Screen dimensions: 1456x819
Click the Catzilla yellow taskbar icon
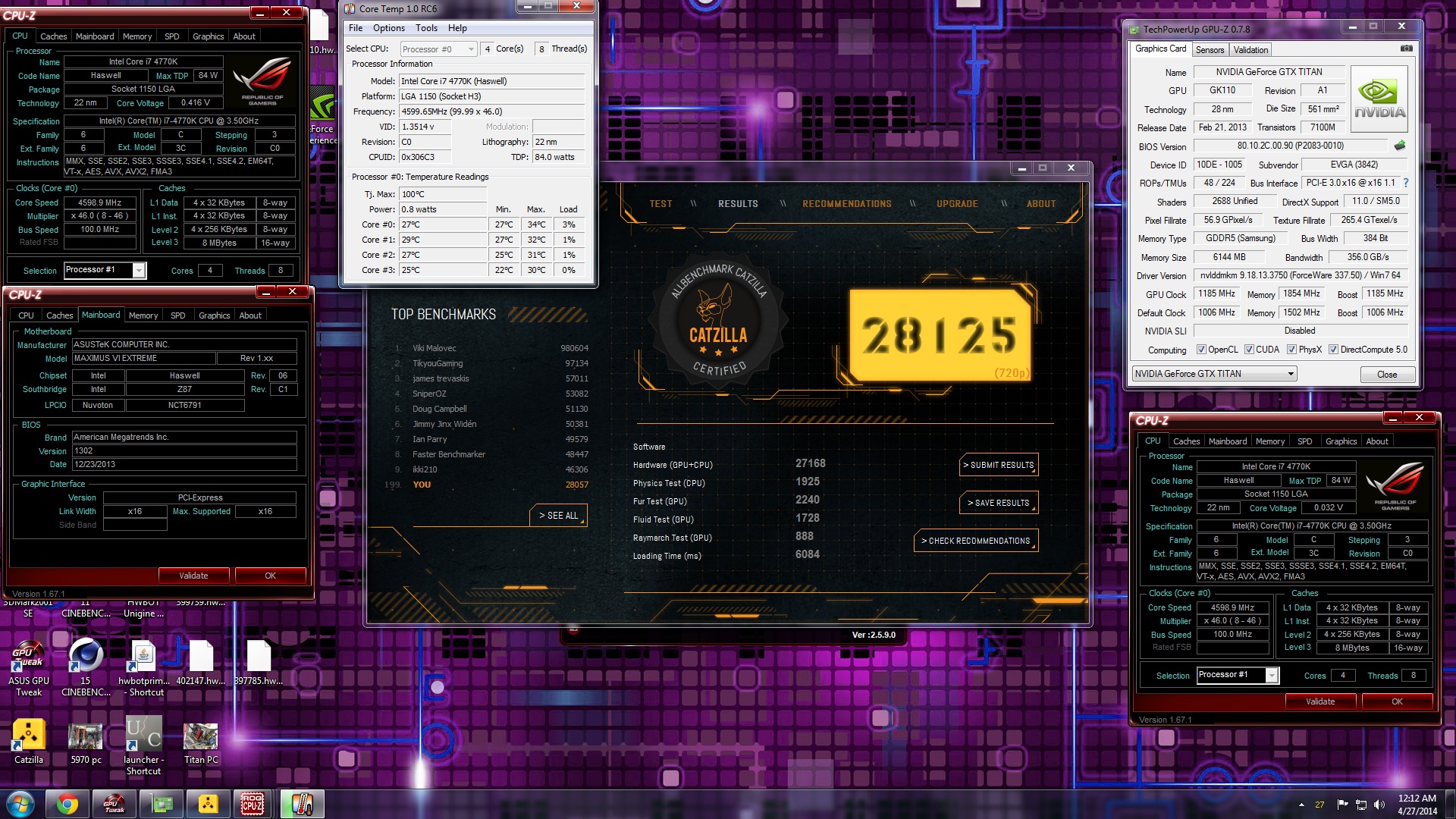point(208,804)
